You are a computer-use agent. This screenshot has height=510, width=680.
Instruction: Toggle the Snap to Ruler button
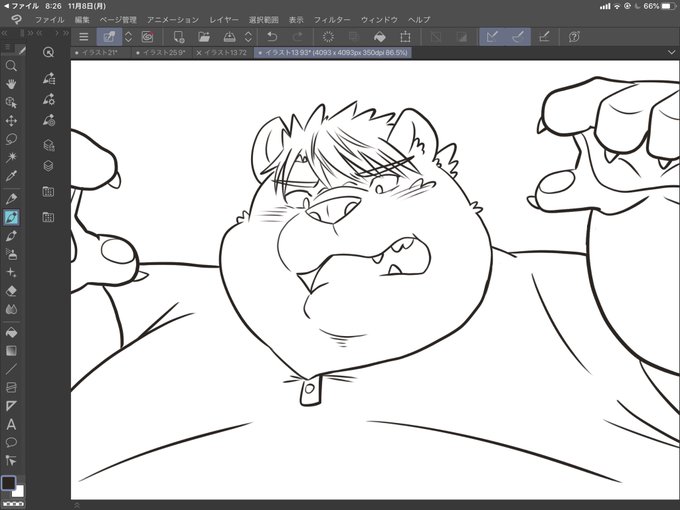[492, 37]
